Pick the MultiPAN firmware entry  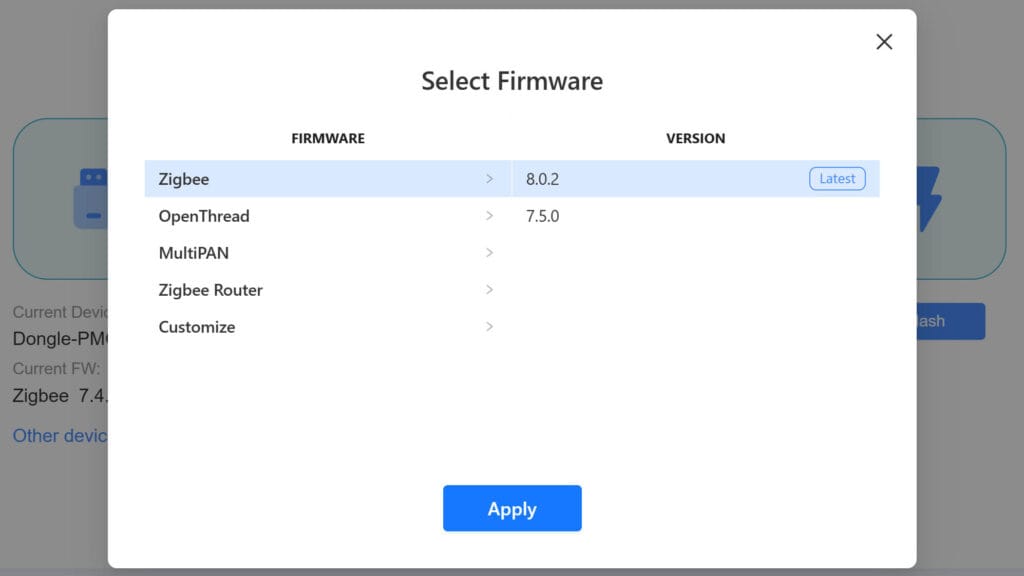194,253
